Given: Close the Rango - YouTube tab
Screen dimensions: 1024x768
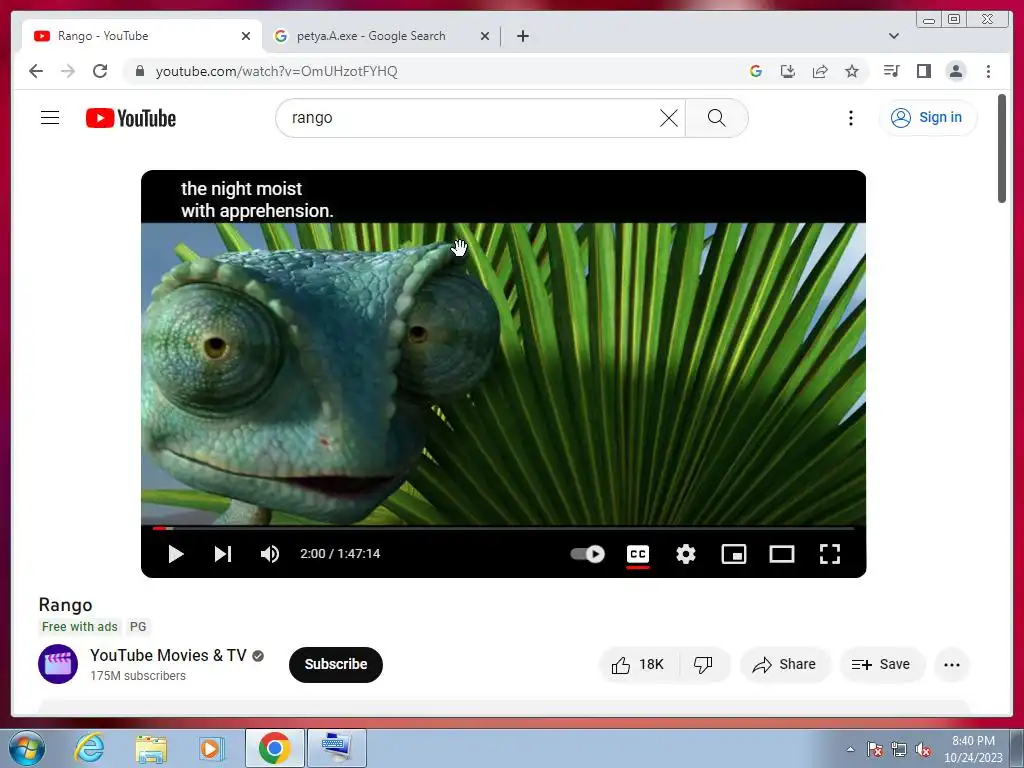Looking at the screenshot, I should point(246,36).
